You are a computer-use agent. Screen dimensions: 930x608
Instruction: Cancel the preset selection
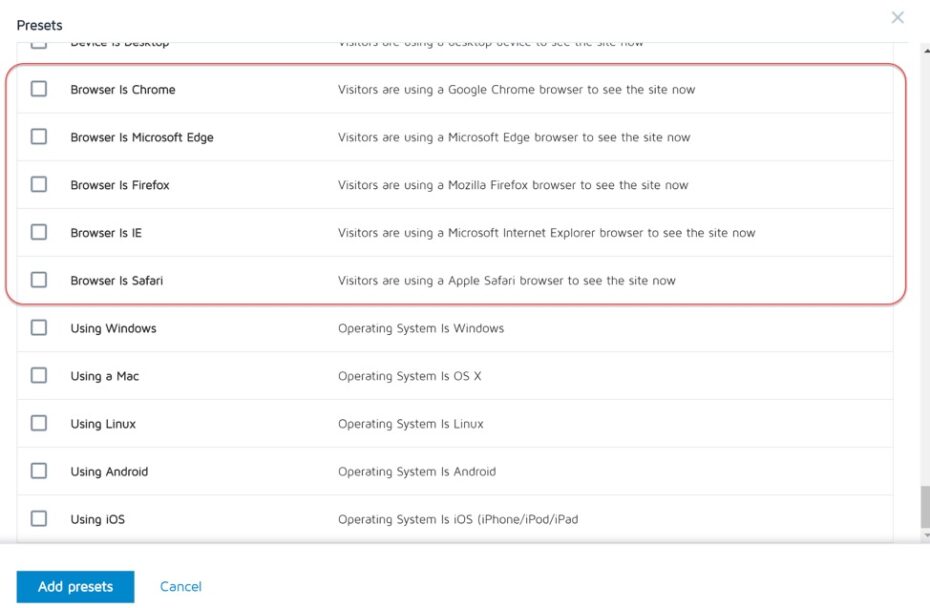point(181,587)
